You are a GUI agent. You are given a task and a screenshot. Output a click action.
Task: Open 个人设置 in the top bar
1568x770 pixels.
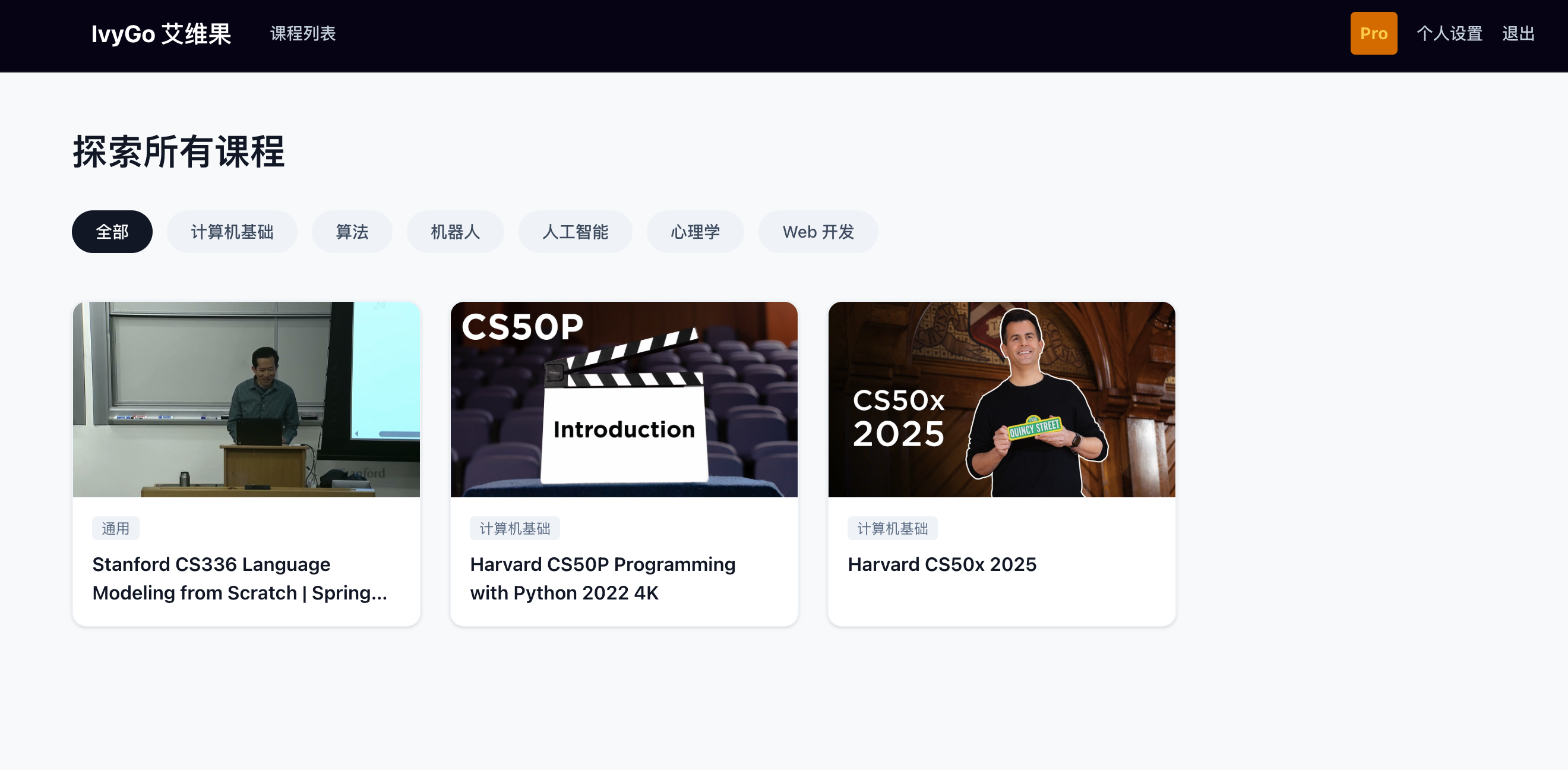pos(1449,33)
